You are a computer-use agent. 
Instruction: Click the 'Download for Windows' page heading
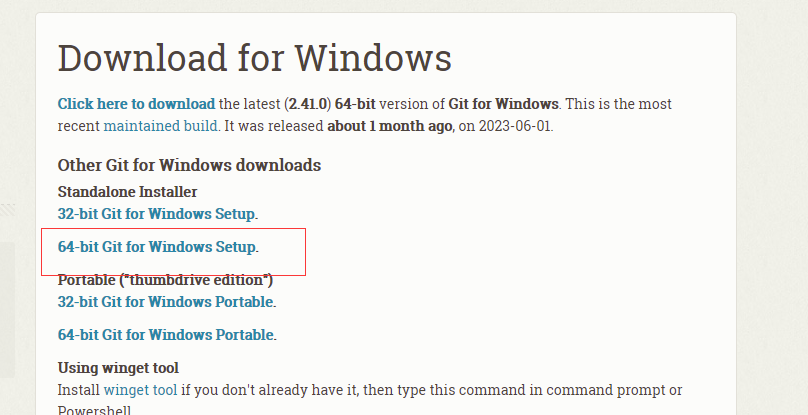255,58
